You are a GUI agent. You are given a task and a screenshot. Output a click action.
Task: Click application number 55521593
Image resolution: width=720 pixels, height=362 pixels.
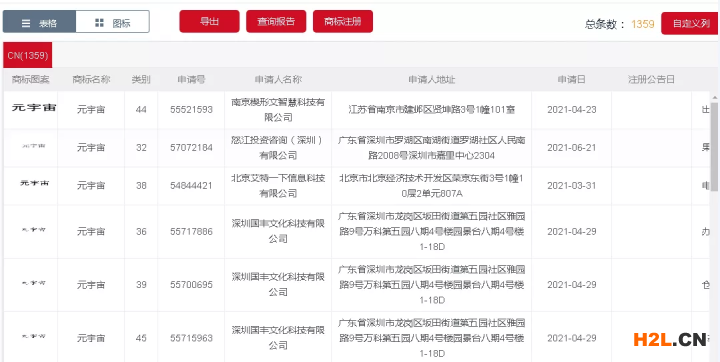pos(191,110)
